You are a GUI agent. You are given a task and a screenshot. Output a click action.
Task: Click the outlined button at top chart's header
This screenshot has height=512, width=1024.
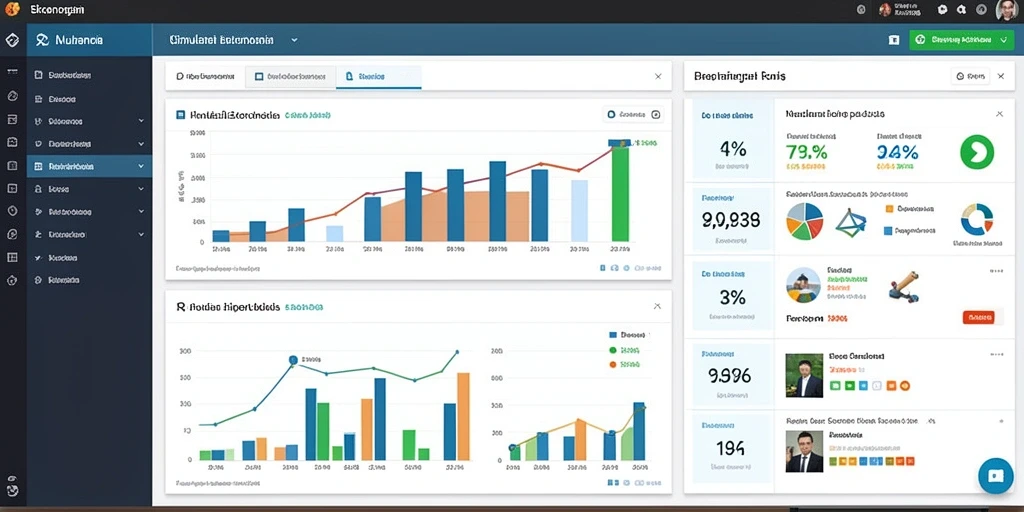click(x=633, y=115)
